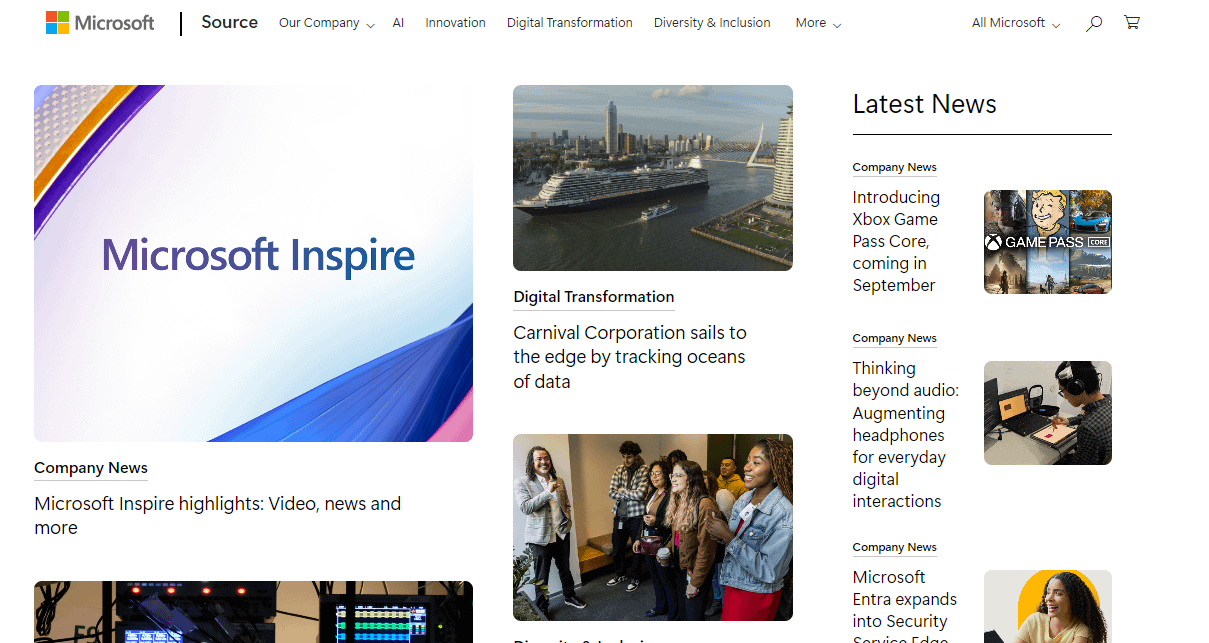Select the AI menu item
Screen dimensions: 1209x643
[398, 23]
